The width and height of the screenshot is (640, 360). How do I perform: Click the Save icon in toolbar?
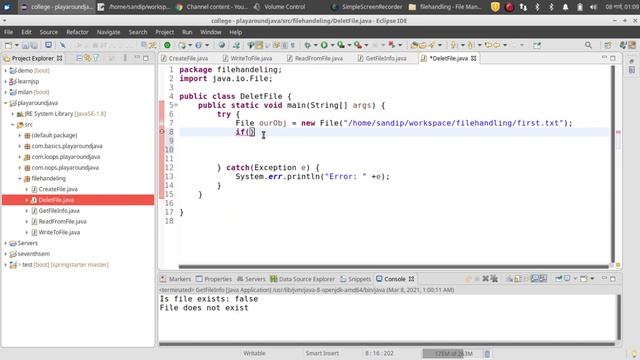(25, 45)
